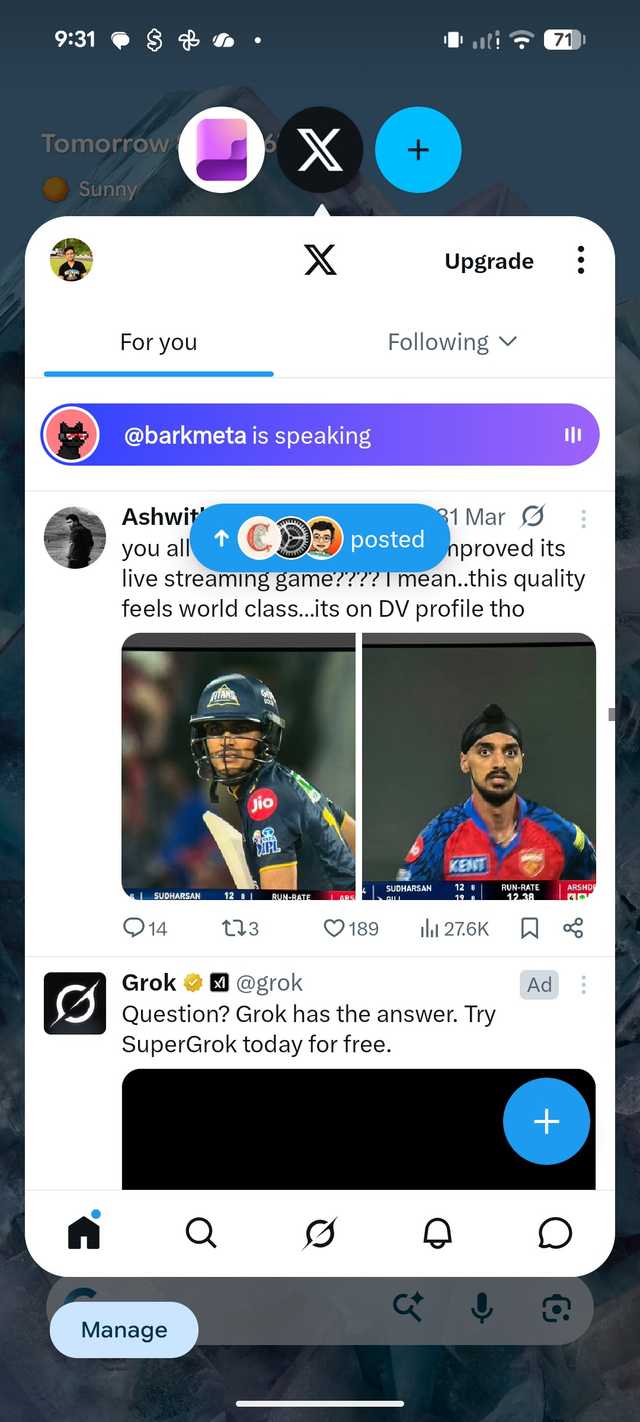The width and height of the screenshot is (640, 1422).
Task: Open the Home feed icon
Action: point(84,1233)
